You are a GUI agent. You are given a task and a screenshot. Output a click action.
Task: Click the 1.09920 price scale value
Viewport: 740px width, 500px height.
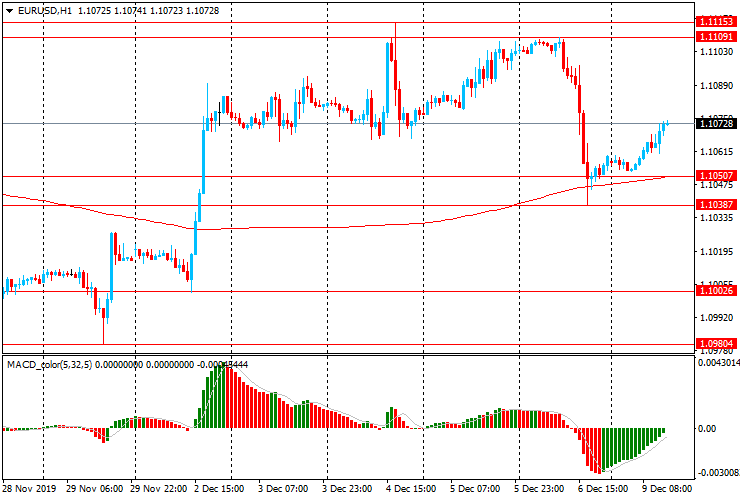coord(716,318)
